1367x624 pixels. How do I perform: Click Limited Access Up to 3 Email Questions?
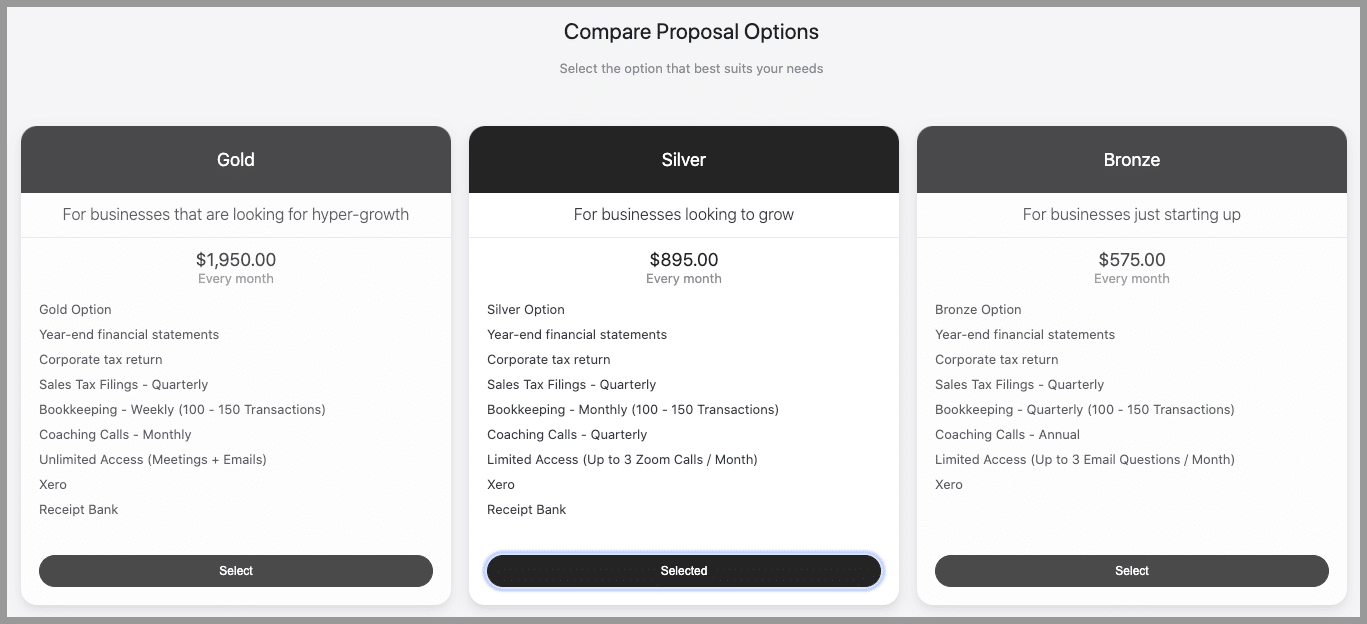pos(1085,460)
